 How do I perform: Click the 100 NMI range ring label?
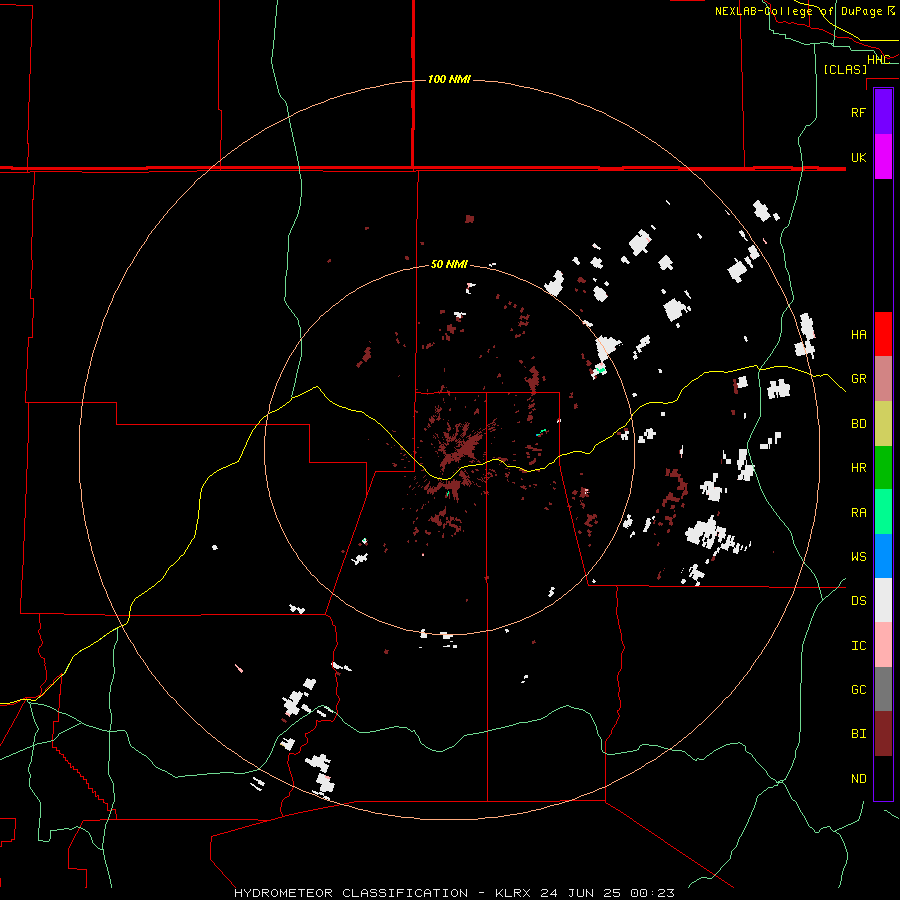coord(449,79)
